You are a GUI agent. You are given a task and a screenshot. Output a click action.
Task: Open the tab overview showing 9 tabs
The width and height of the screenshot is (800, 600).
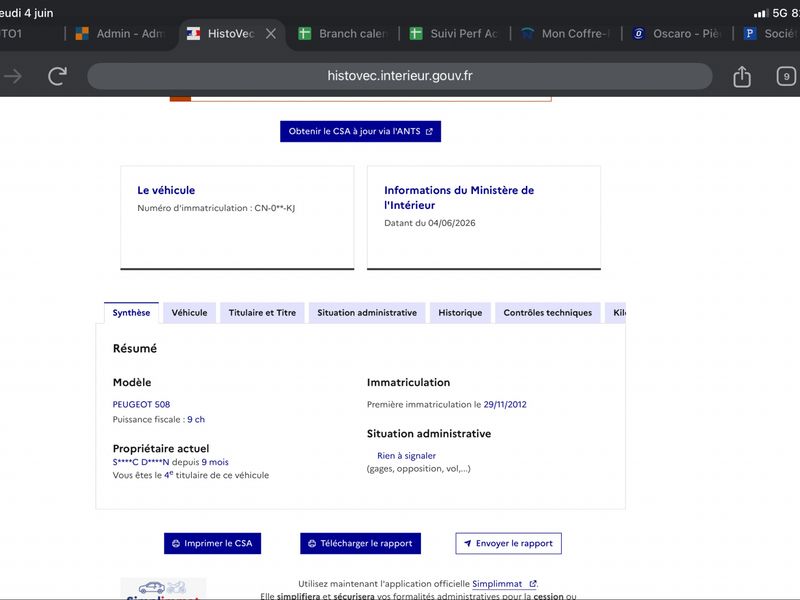pyautogui.click(x=786, y=77)
